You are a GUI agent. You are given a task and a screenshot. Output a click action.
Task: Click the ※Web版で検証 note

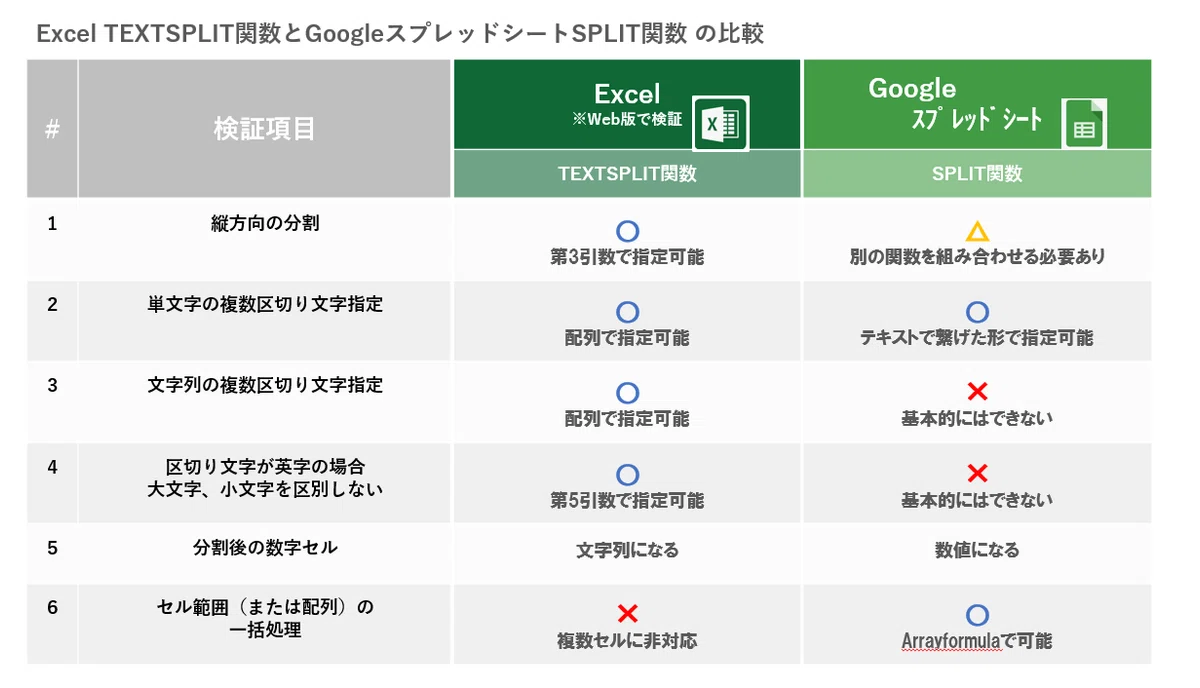pyautogui.click(x=627, y=119)
